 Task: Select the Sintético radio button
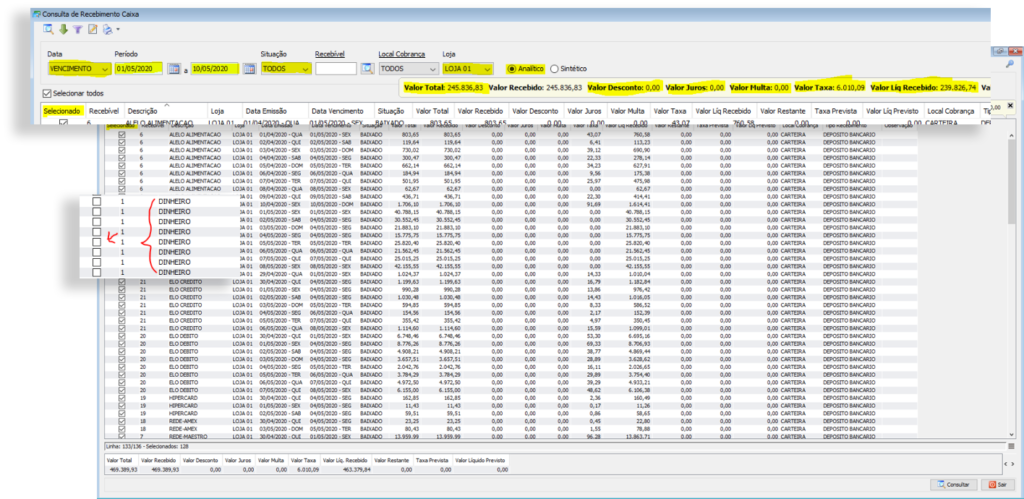[554, 68]
